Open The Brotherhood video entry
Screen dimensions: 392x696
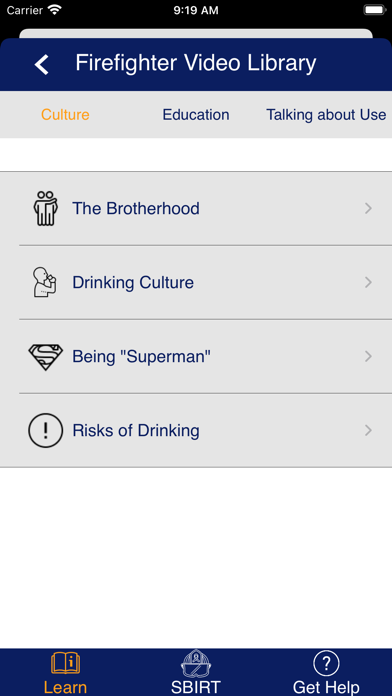coord(196,208)
